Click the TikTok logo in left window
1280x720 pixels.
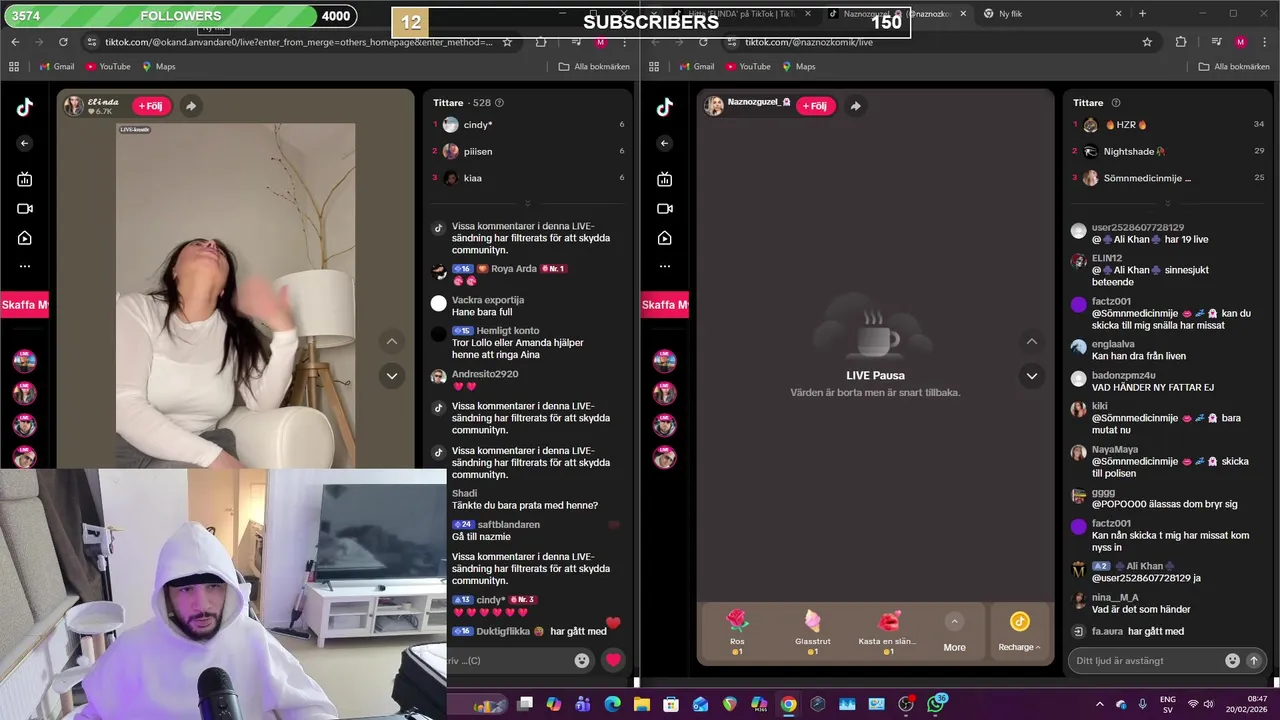[25, 107]
